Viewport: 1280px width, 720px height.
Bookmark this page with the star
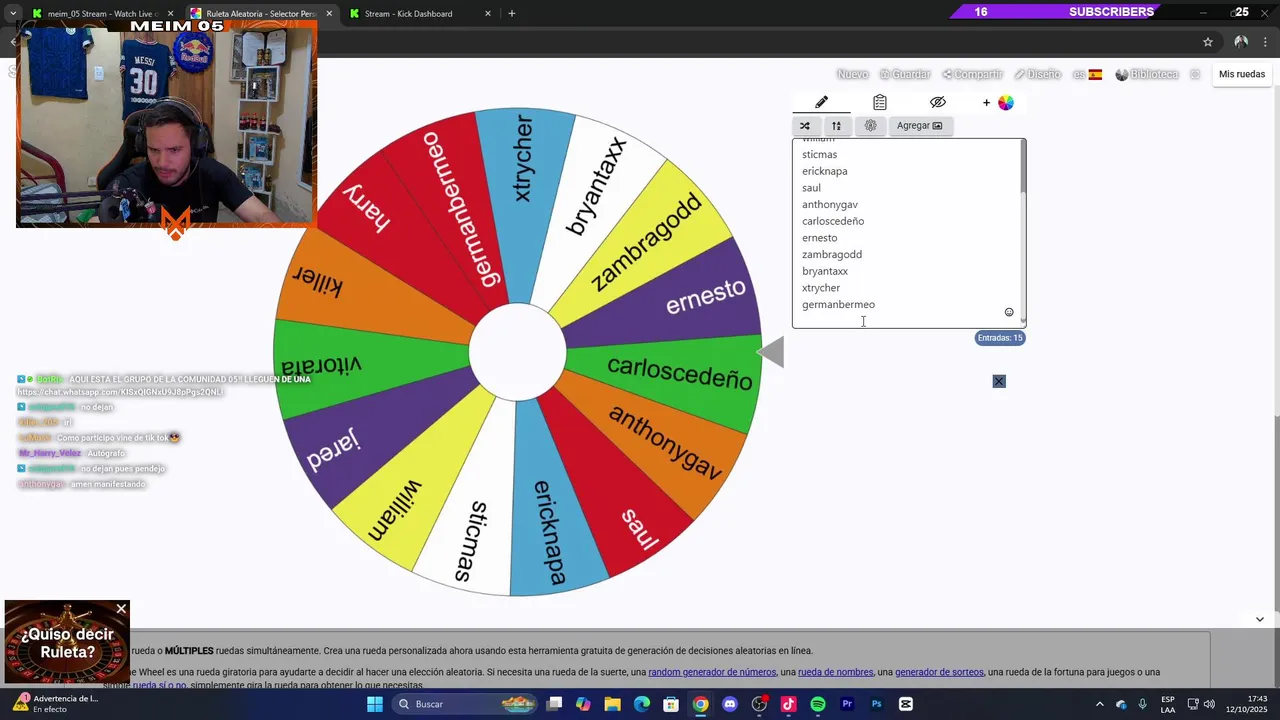(x=1208, y=42)
